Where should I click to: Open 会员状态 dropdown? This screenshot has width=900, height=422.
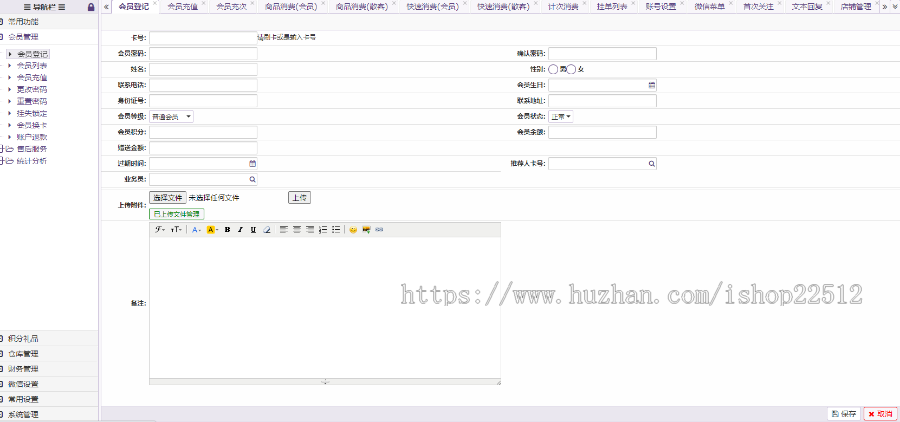coord(561,117)
